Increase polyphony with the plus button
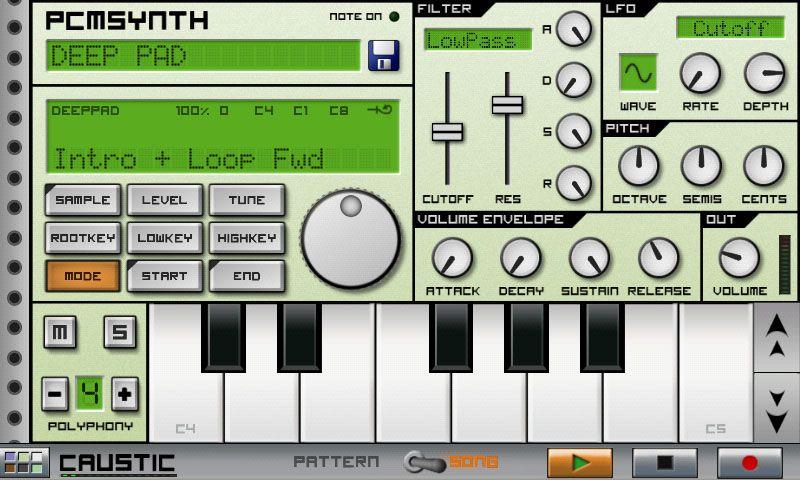The image size is (800, 480). click(x=124, y=394)
